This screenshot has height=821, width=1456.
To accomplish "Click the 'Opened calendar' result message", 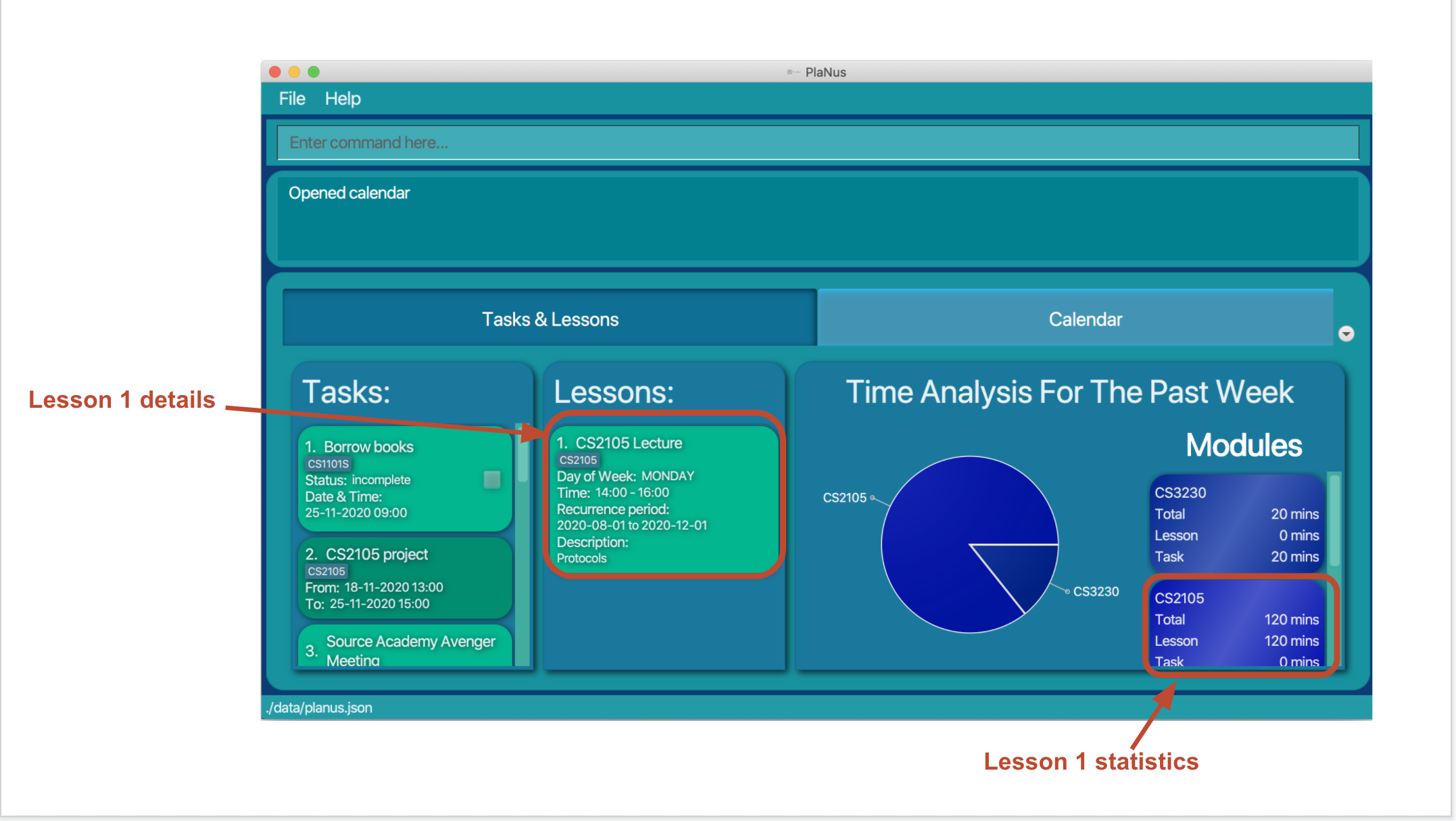I will (349, 193).
